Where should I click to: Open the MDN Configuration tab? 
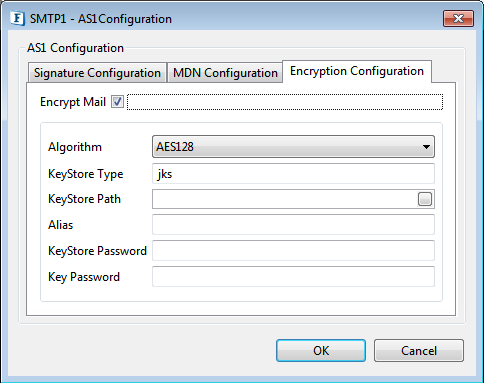(225, 73)
